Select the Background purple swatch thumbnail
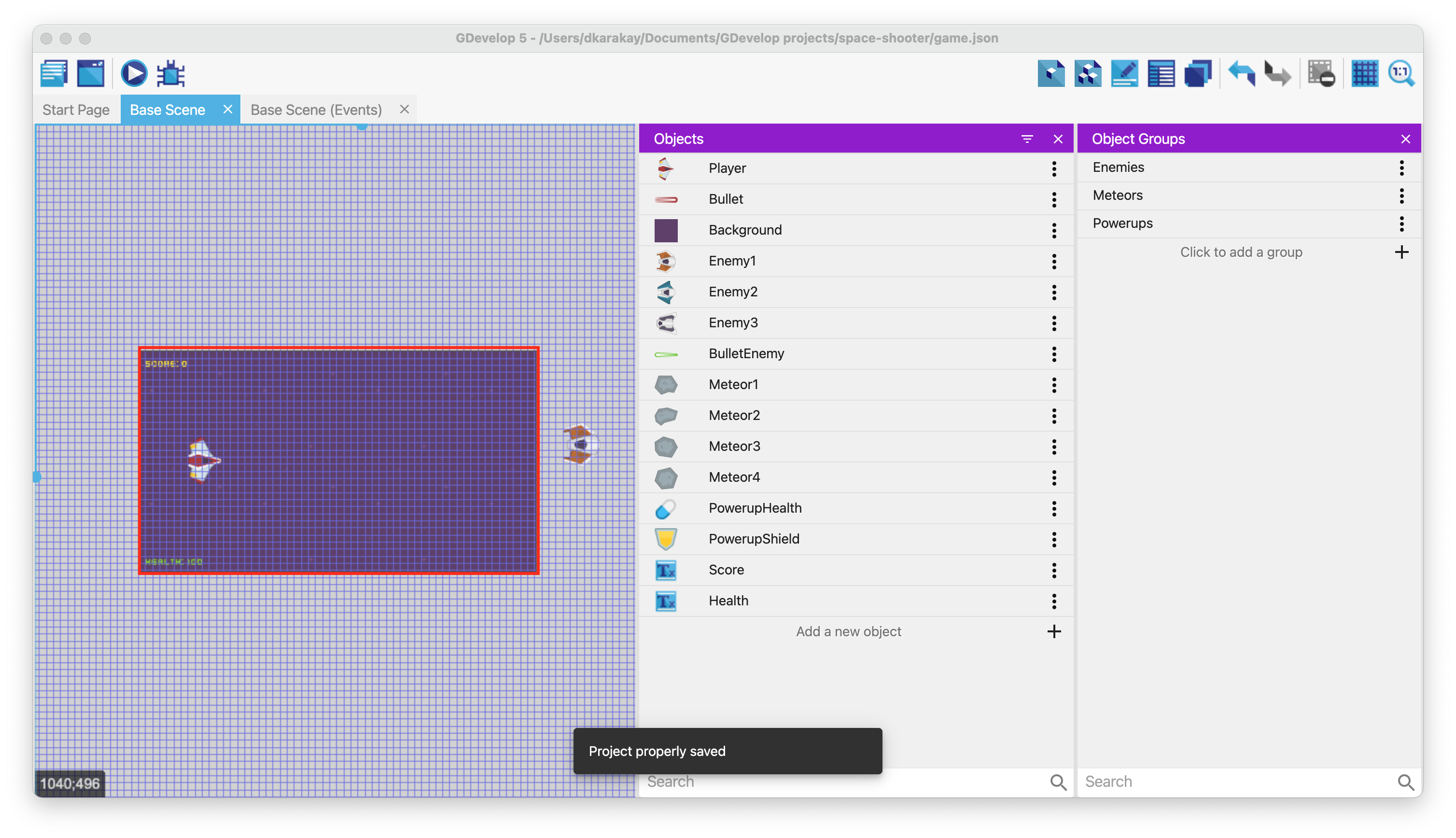 coord(666,230)
